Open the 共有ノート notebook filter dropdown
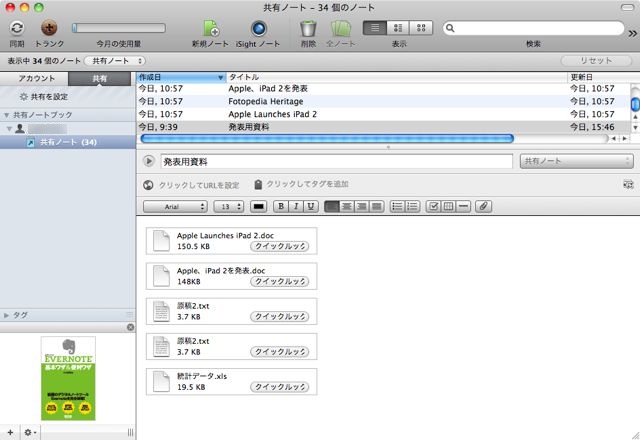This screenshot has width=640, height=440. [115, 61]
